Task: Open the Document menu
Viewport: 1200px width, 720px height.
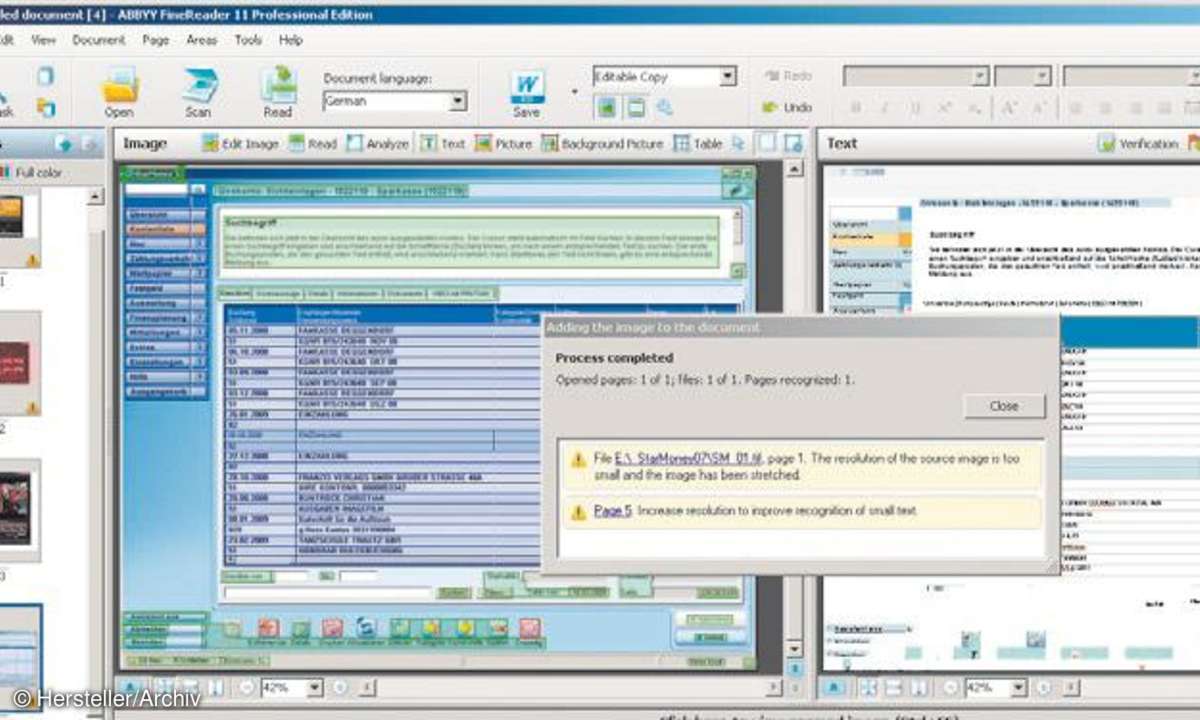Action: click(x=99, y=40)
